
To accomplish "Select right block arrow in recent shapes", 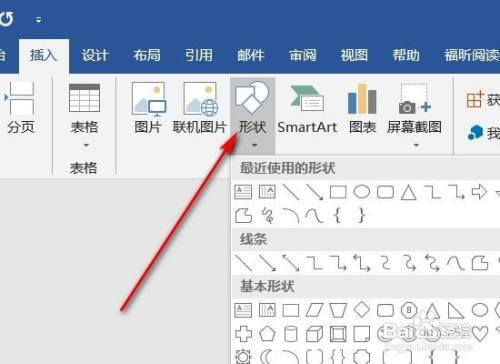I will (x=479, y=192).
